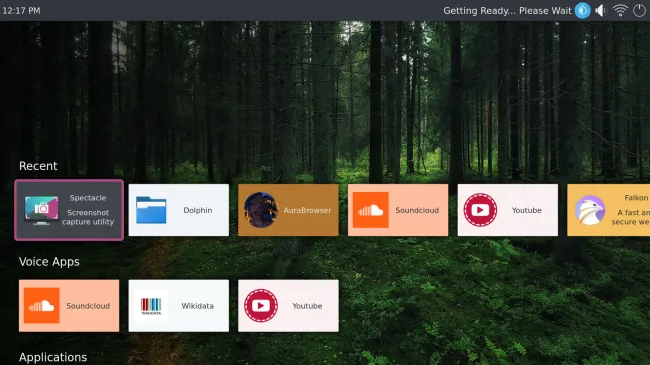Select the Voice Apps section heading
This screenshot has width=650, height=365.
49,262
